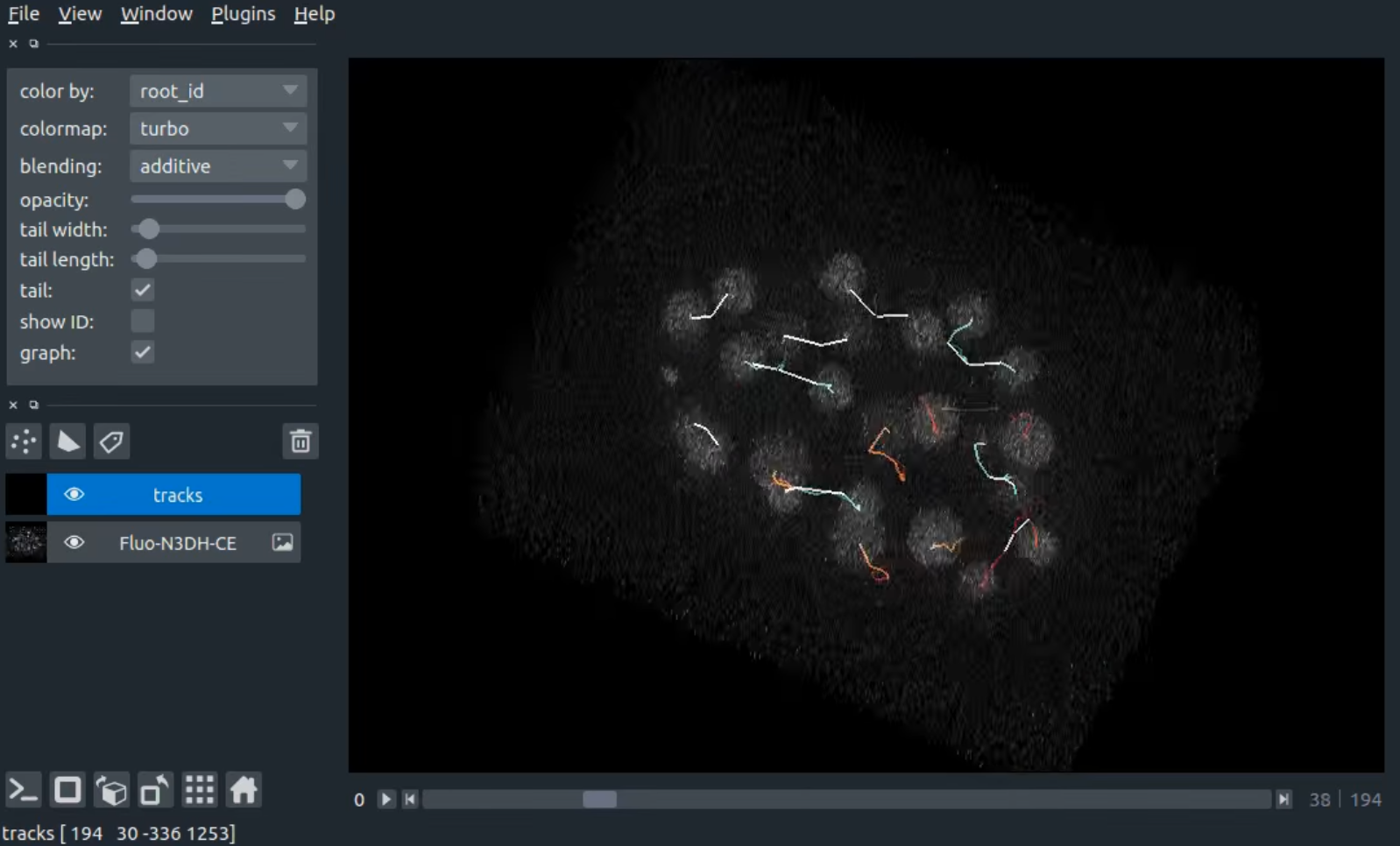The image size is (1400, 846).
Task: Add a new points layer
Action: point(24,441)
